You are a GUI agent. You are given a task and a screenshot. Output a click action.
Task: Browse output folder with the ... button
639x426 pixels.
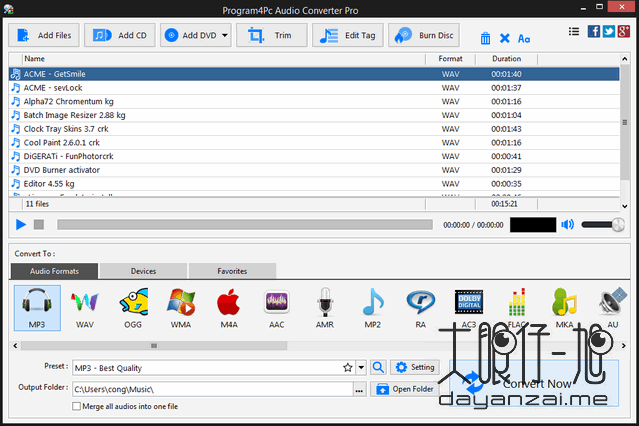pos(359,389)
